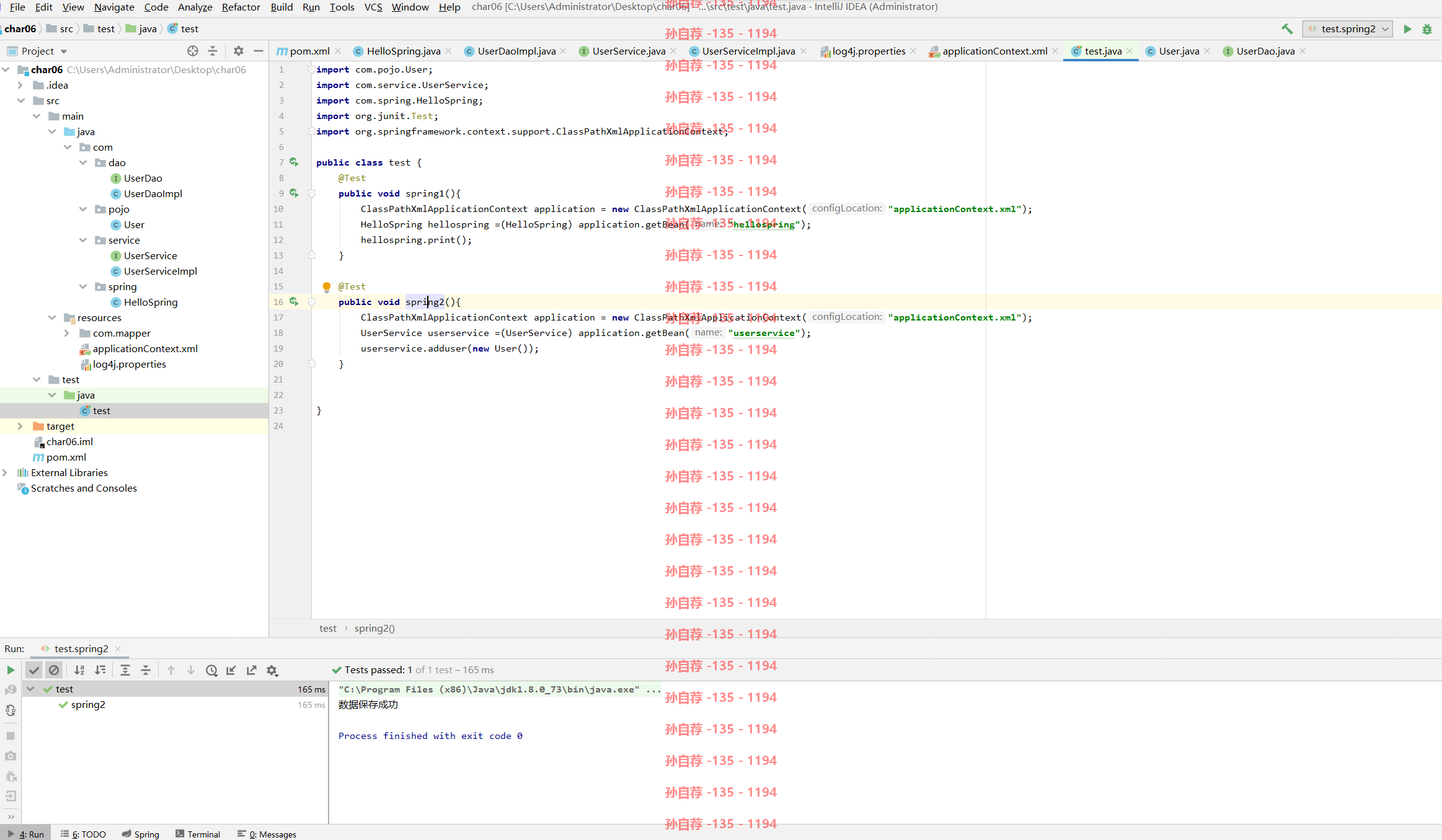The image size is (1442, 840).
Task: Open run configuration dropdown test.spring2
Action: pyautogui.click(x=1347, y=29)
